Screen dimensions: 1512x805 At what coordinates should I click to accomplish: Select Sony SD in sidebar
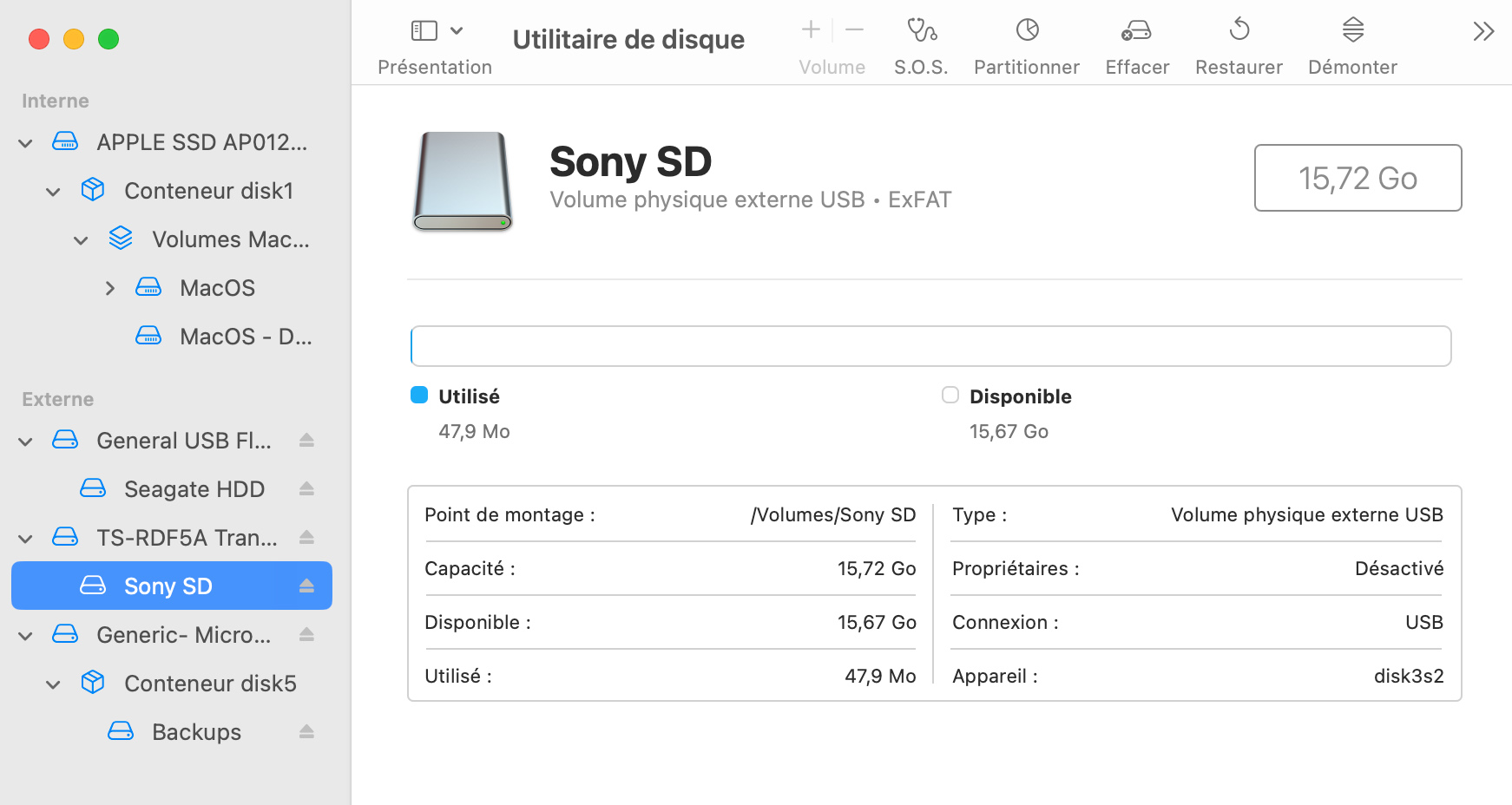172,586
